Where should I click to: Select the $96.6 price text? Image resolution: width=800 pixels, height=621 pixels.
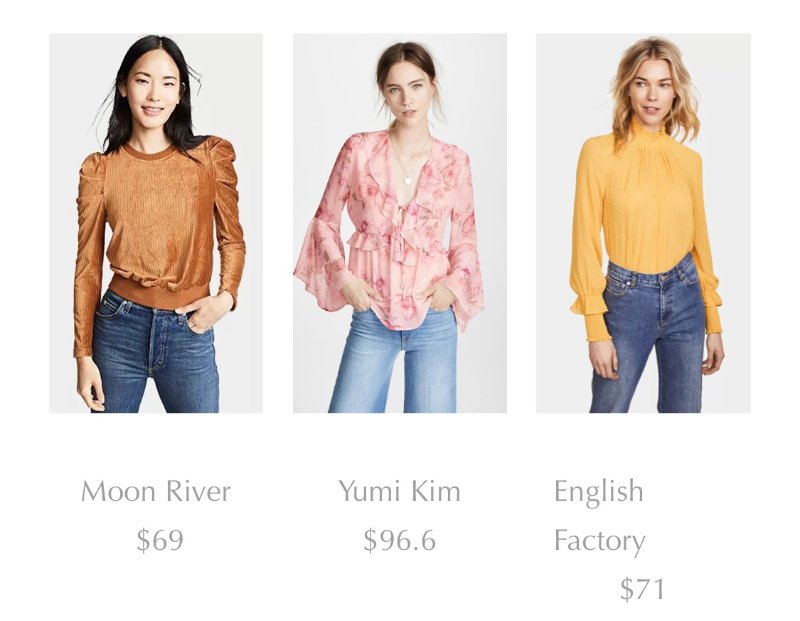coord(399,540)
